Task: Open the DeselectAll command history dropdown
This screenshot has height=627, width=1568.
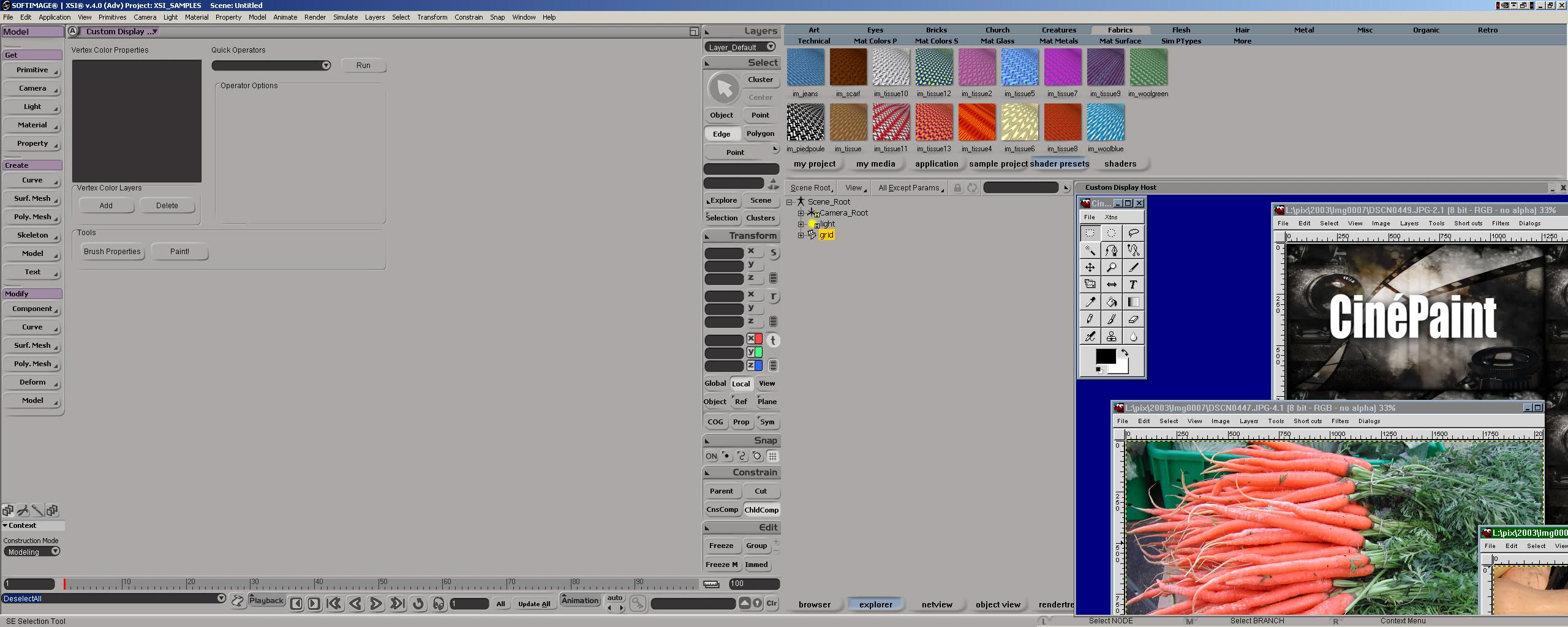Action: click(222, 598)
